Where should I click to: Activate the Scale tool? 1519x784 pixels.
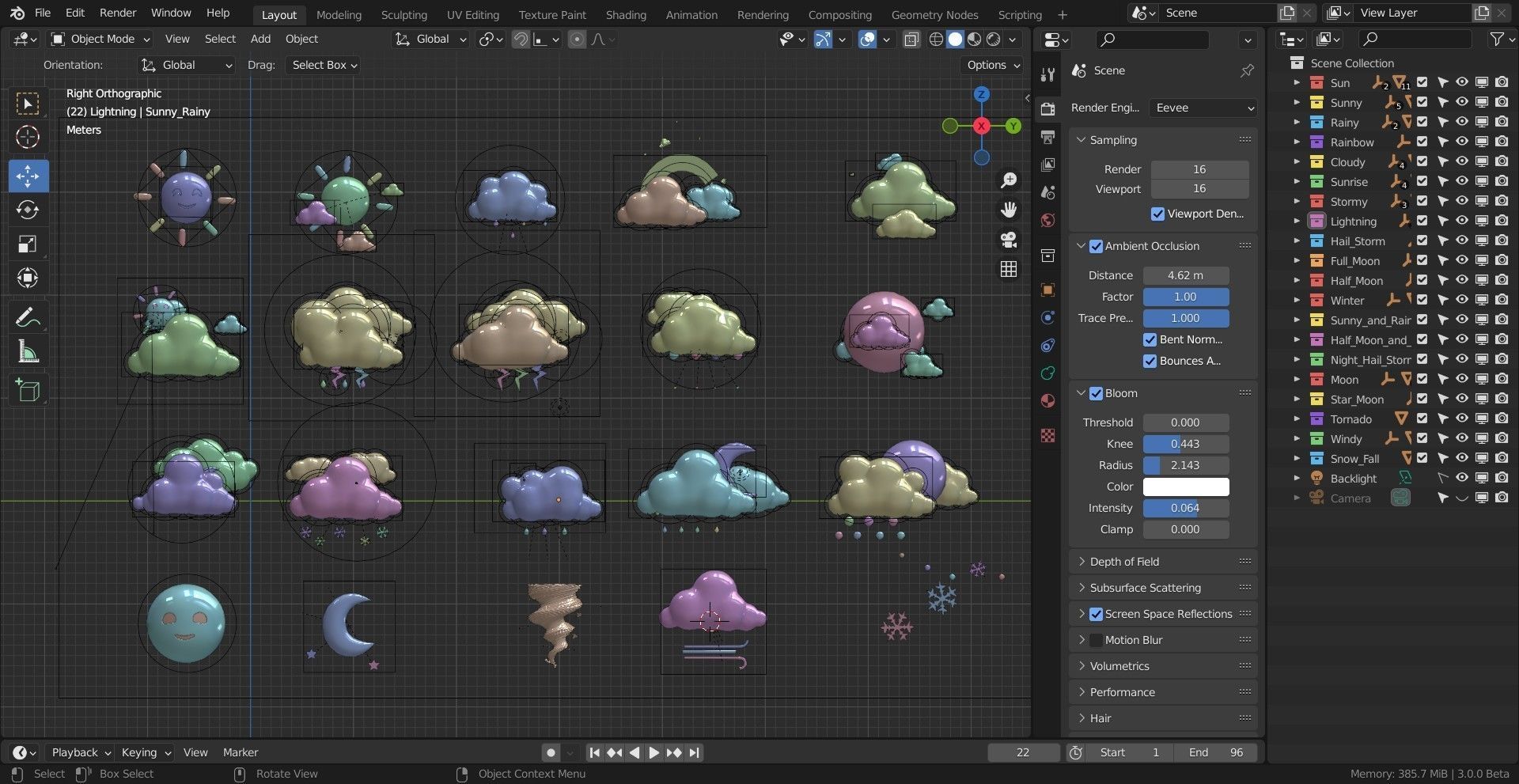point(28,244)
